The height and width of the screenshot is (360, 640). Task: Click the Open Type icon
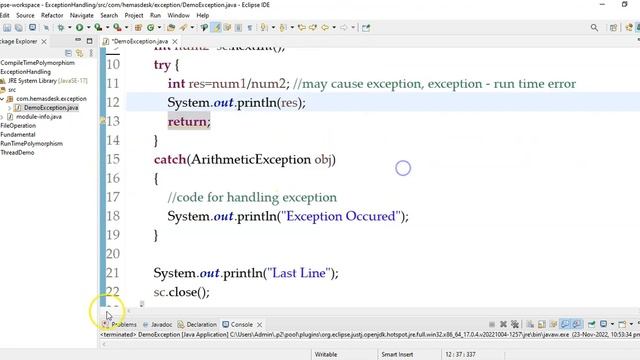pyautogui.click(x=171, y=28)
